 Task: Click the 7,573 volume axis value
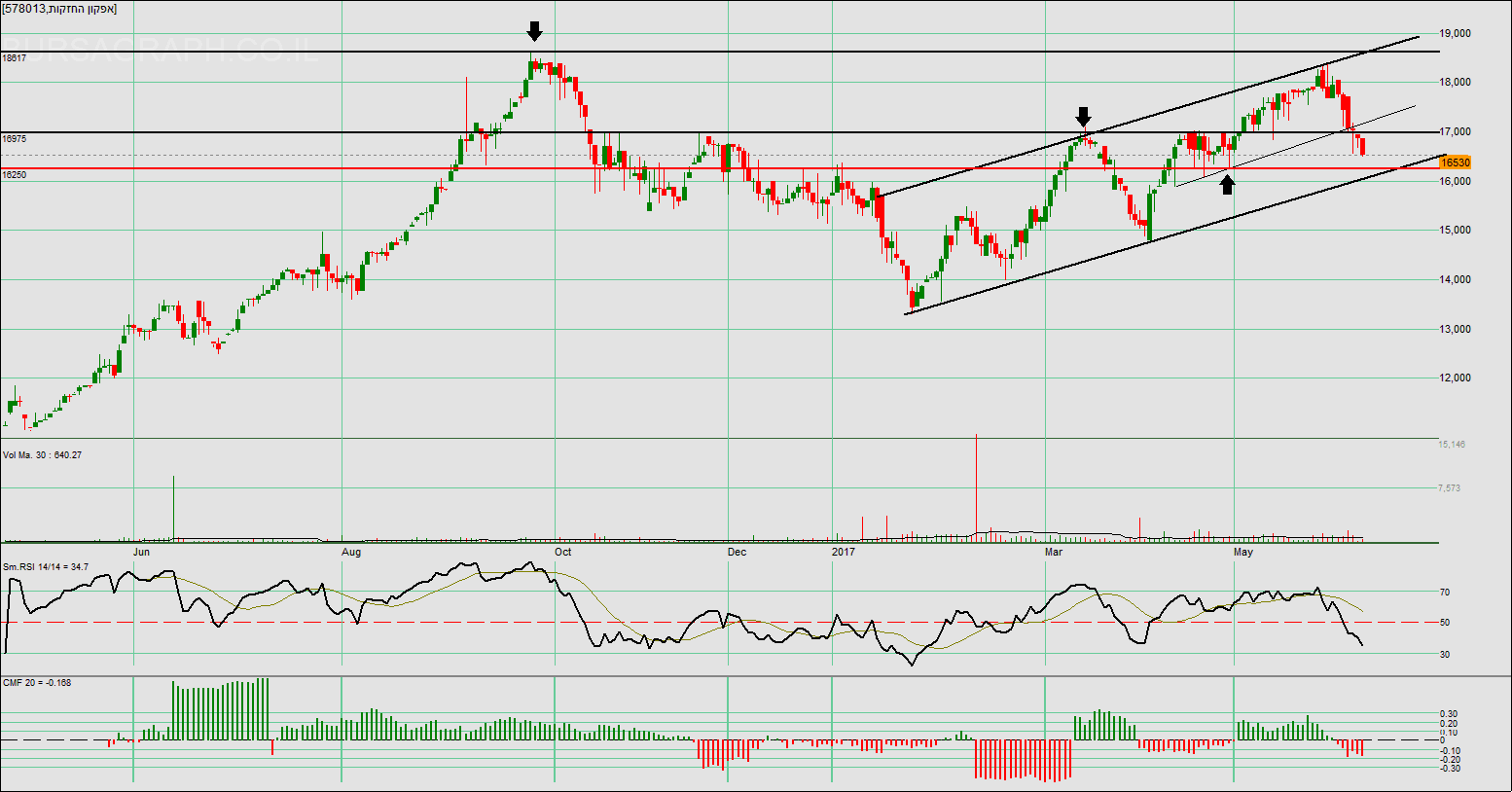(x=1450, y=487)
